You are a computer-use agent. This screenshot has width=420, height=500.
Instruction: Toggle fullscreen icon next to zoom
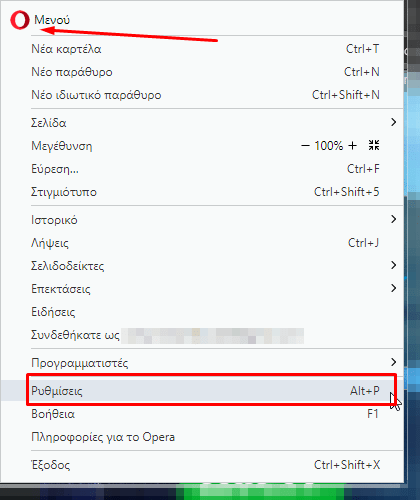coord(374,145)
